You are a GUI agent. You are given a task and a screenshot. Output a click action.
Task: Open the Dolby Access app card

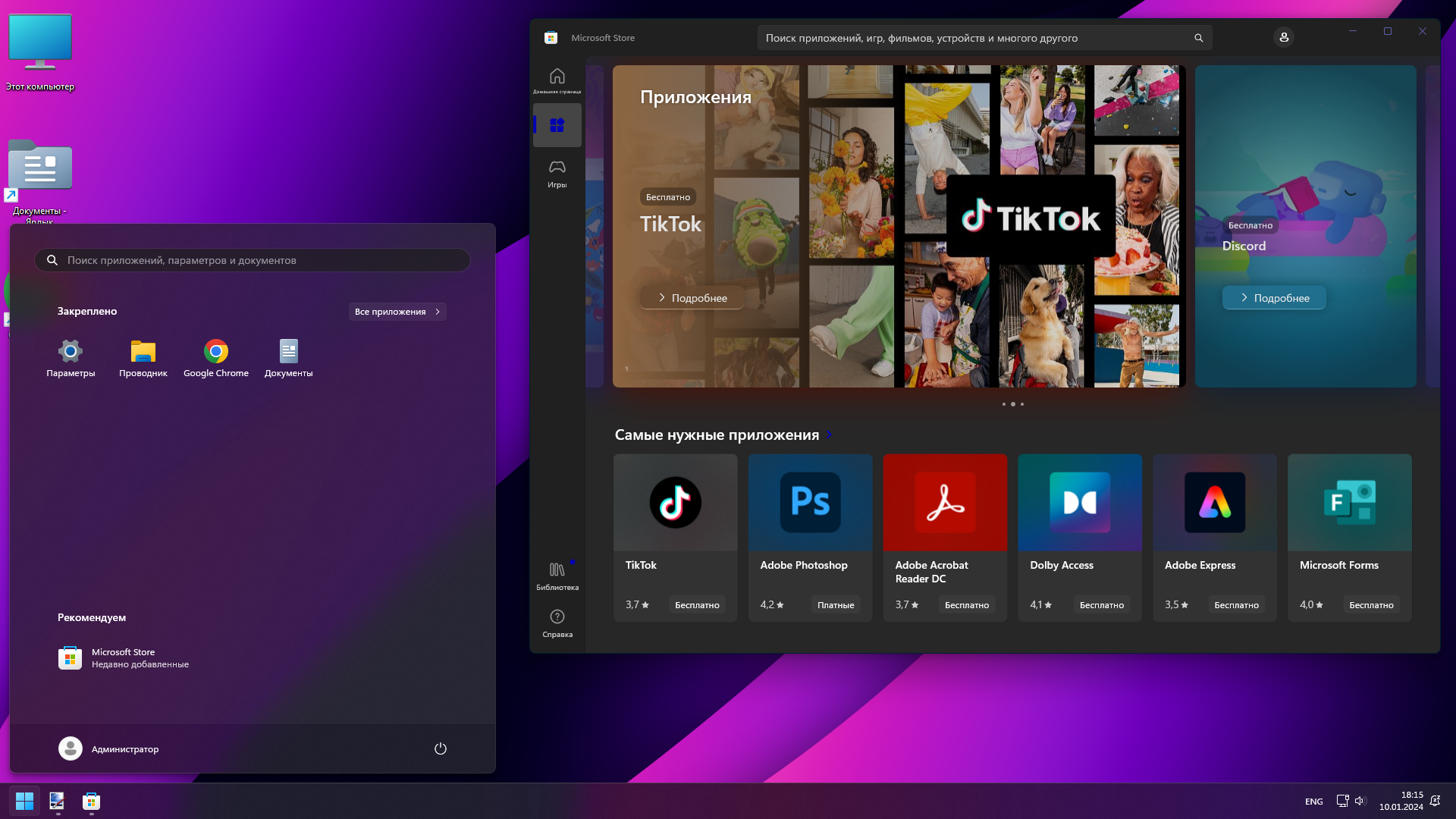[1079, 537]
